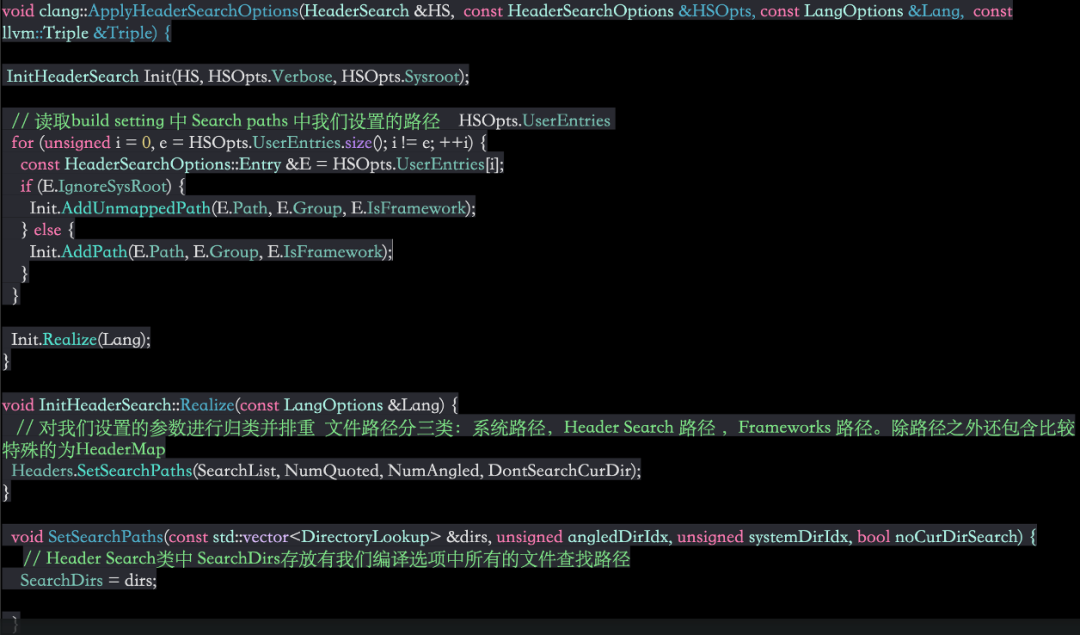Click DontSearchCurDir argument
This screenshot has height=635, width=1080.
tap(559, 471)
